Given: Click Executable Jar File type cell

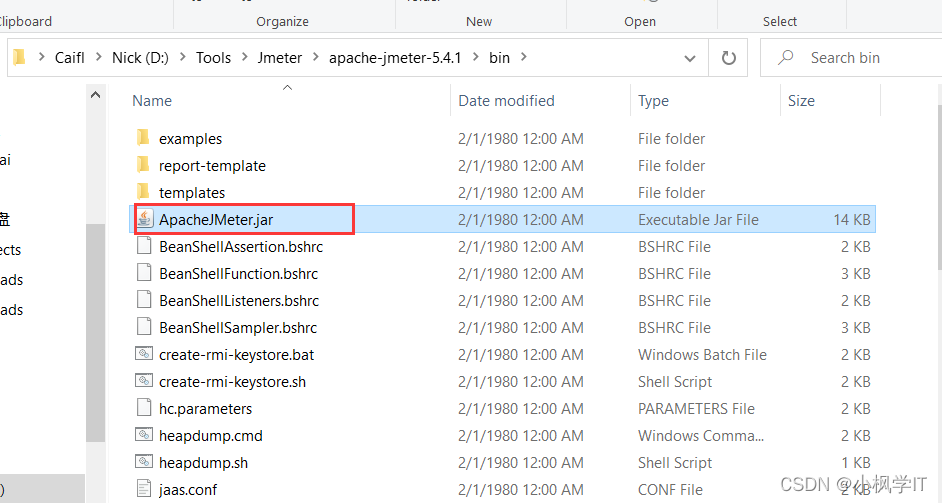Looking at the screenshot, I should [x=698, y=220].
